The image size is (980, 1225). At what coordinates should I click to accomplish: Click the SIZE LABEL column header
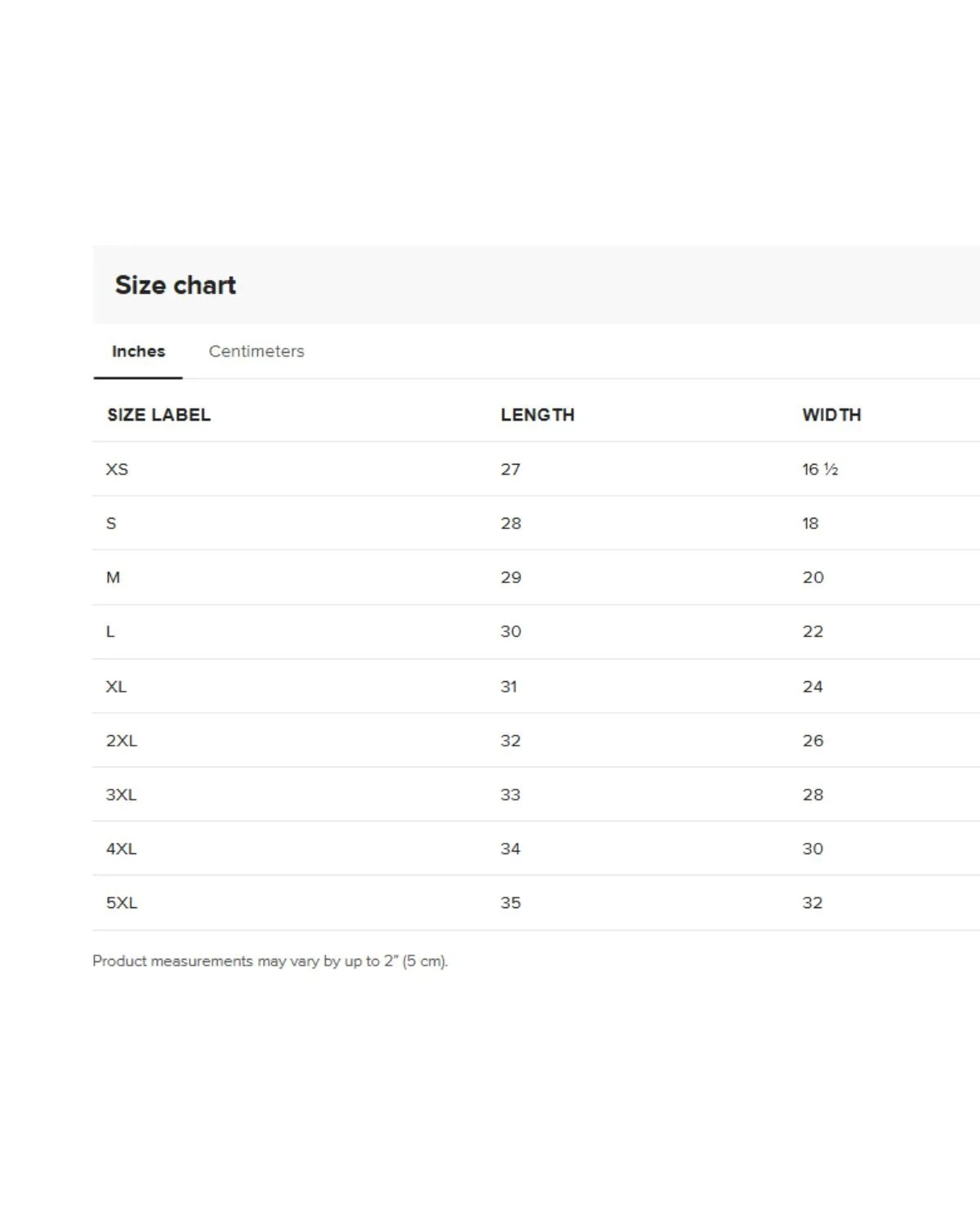tap(158, 415)
